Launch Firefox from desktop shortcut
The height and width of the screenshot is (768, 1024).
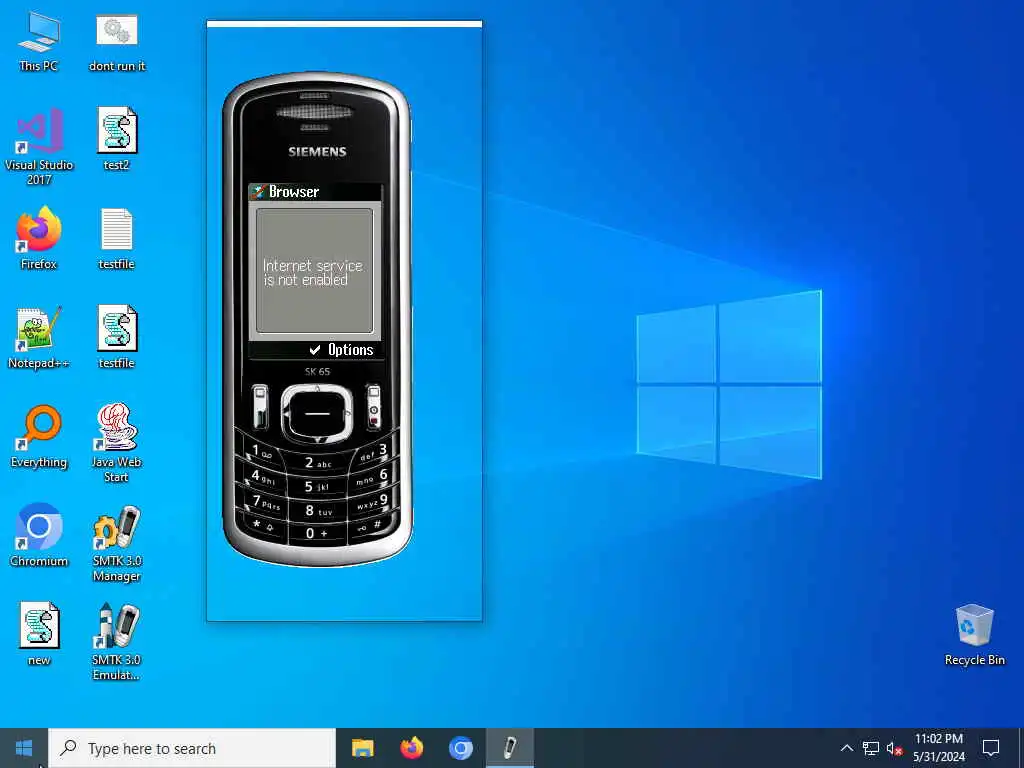pyautogui.click(x=39, y=238)
